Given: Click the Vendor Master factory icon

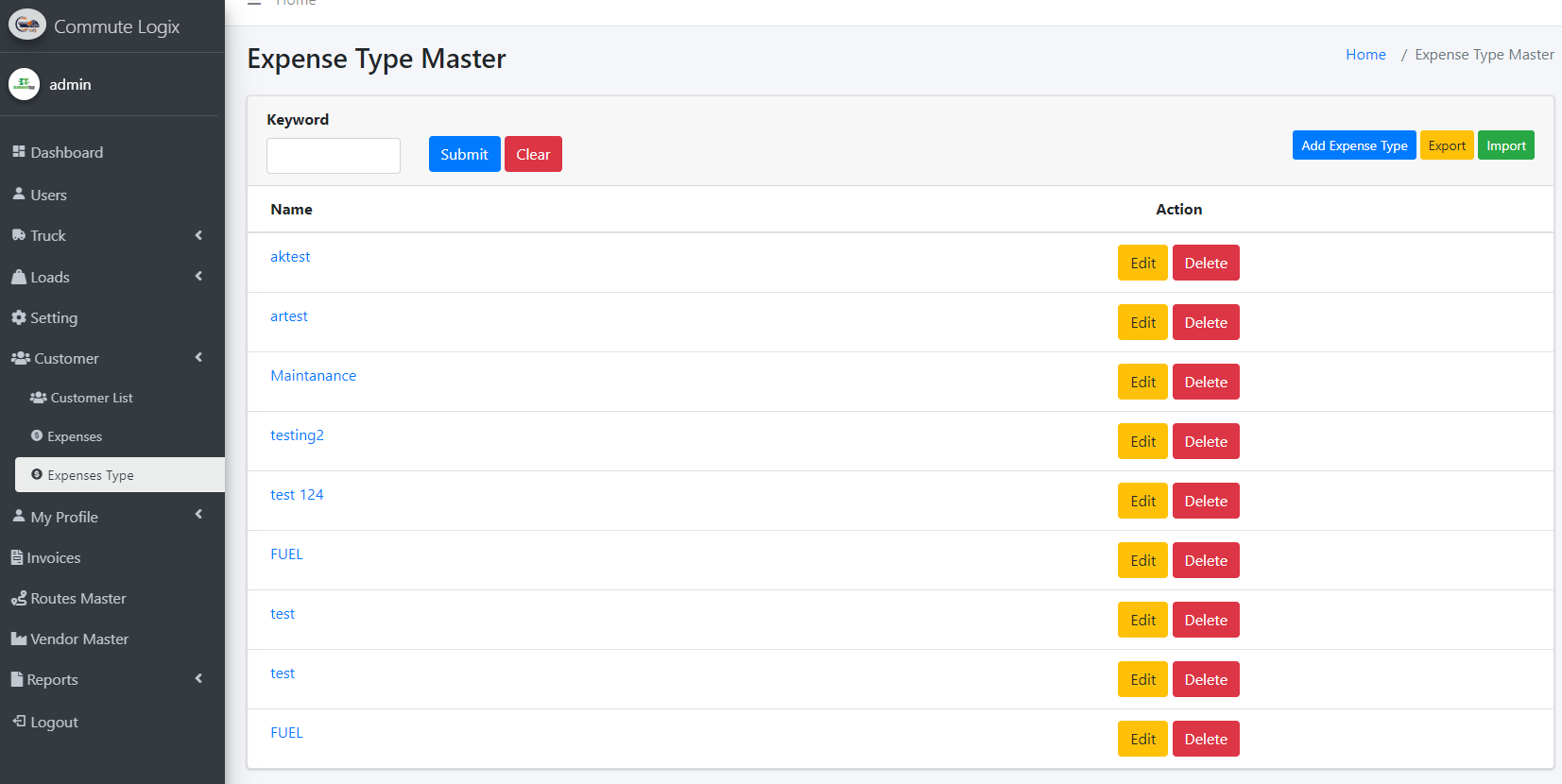Looking at the screenshot, I should [x=18, y=639].
